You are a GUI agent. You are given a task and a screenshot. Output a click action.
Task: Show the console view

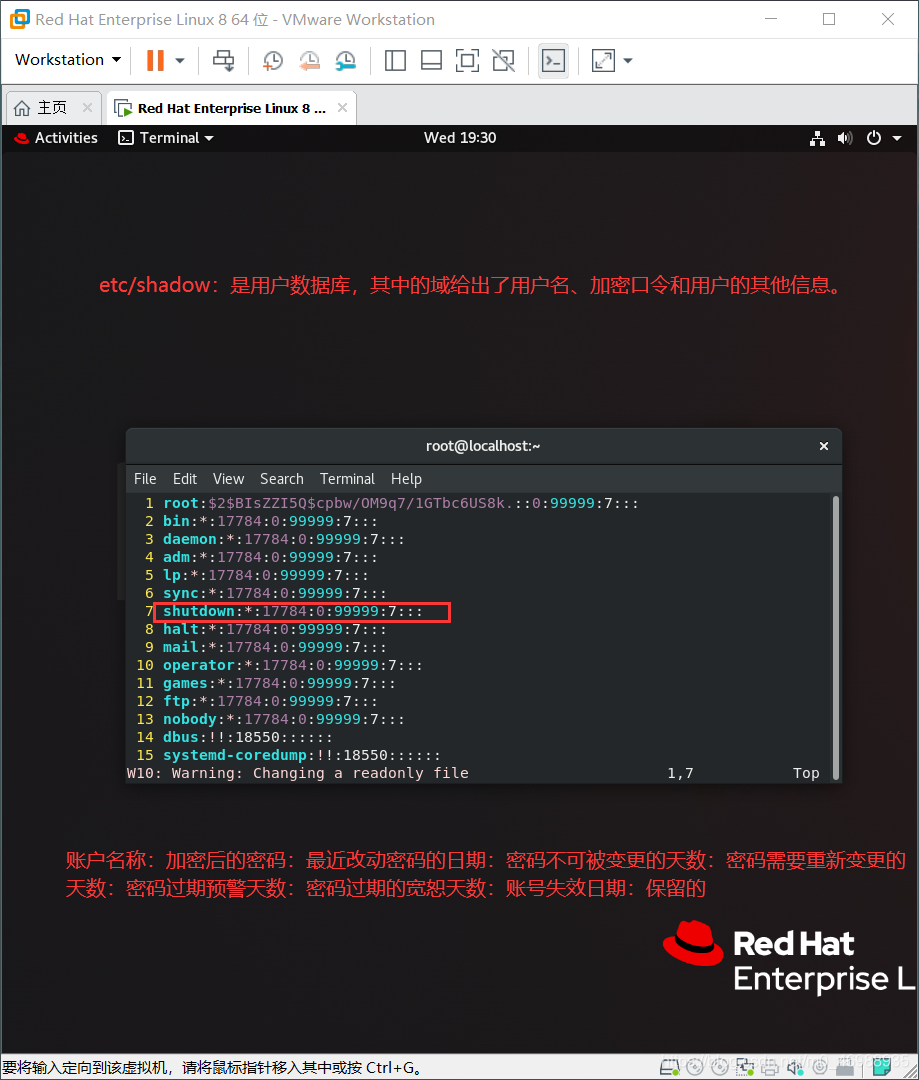coord(553,61)
